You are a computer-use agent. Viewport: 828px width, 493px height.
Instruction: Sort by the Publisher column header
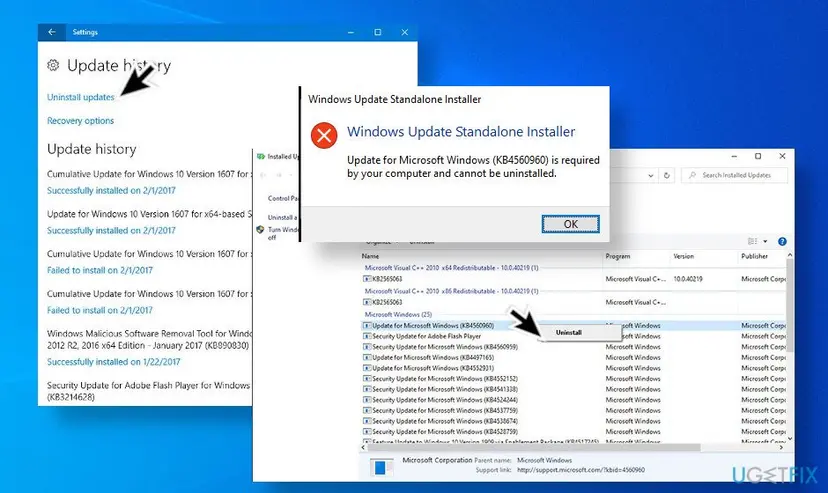pos(754,256)
